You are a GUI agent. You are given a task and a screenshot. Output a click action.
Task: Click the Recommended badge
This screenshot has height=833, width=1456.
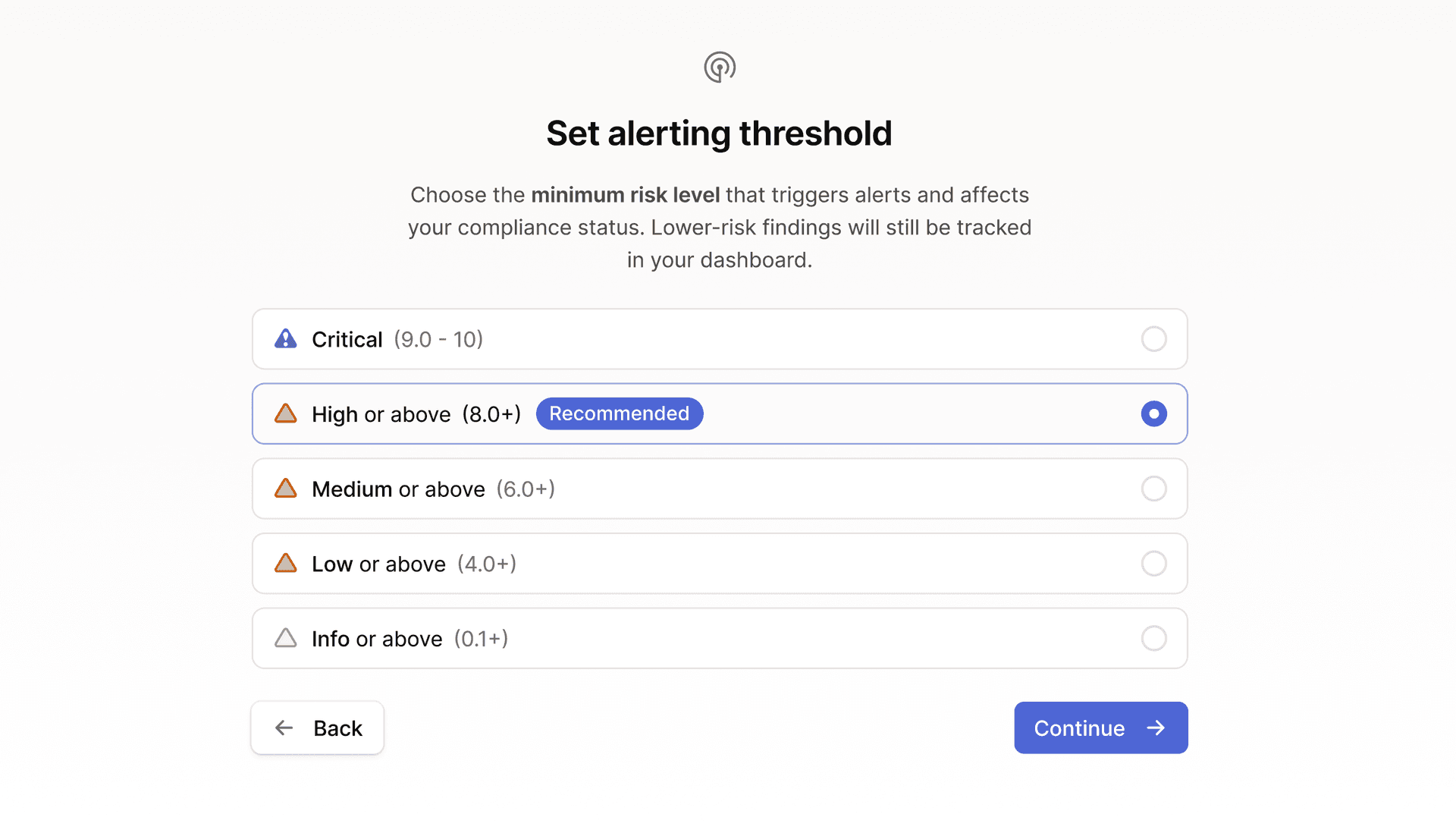(620, 413)
